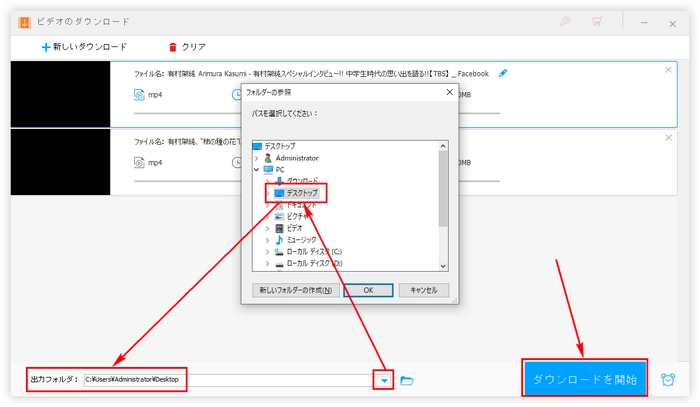Click the mp4 format icon on first item

(139, 95)
